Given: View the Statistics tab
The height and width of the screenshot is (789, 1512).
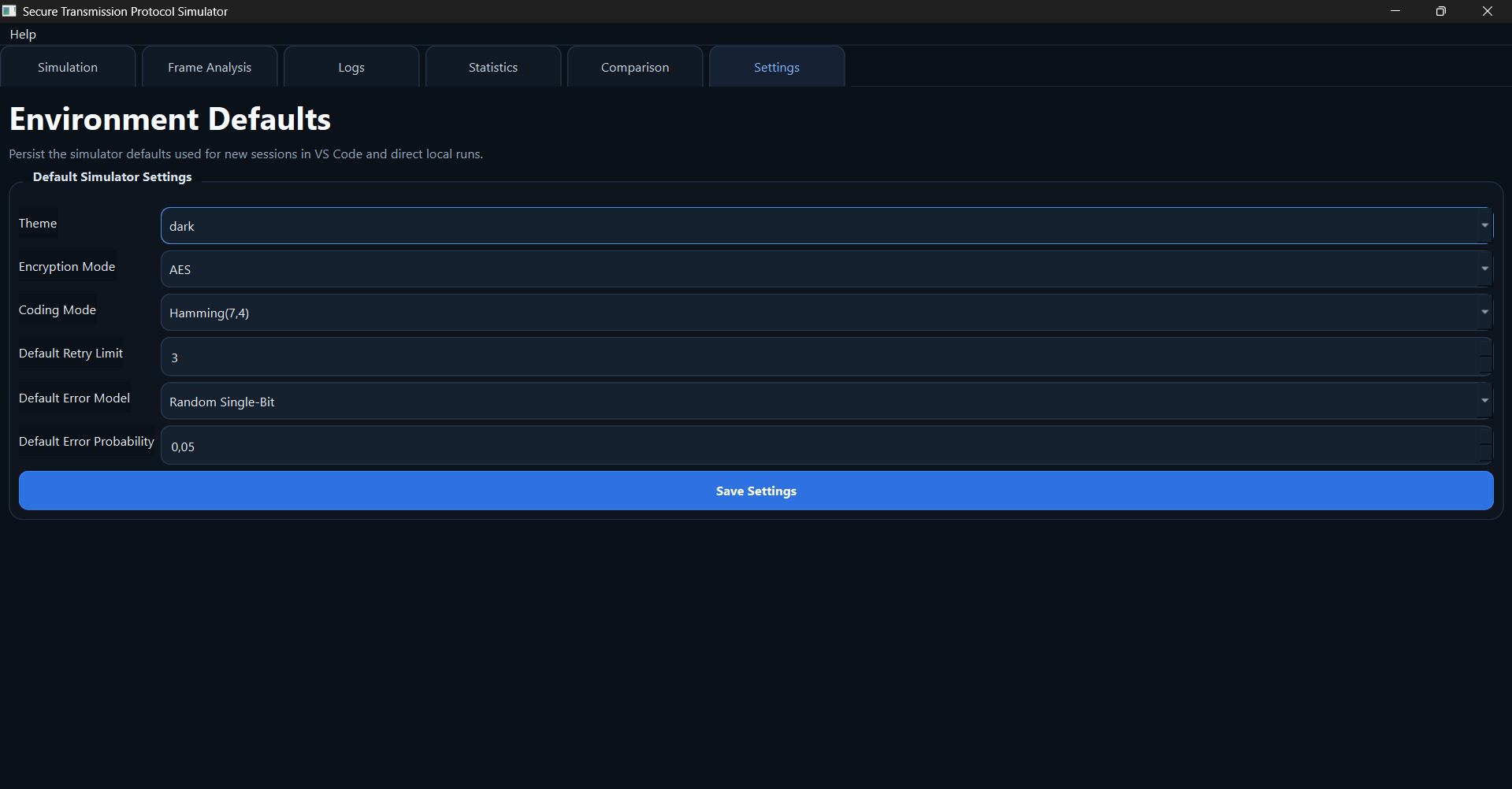Looking at the screenshot, I should [493, 67].
